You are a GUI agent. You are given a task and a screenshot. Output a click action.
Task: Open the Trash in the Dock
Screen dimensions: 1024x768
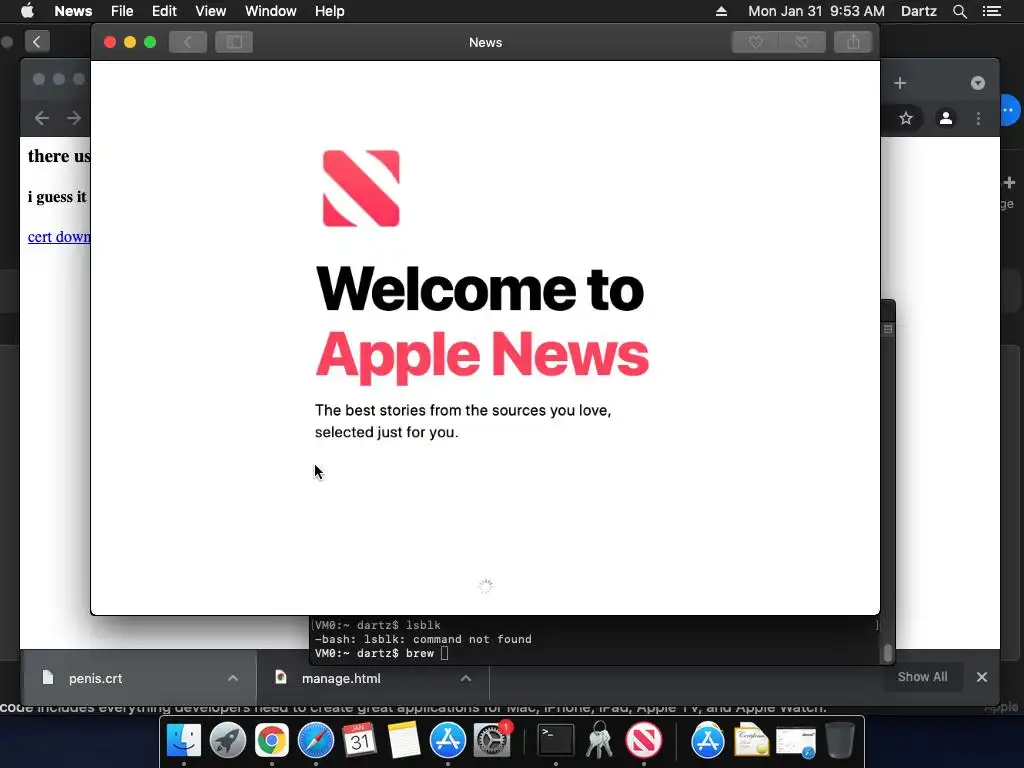click(840, 741)
